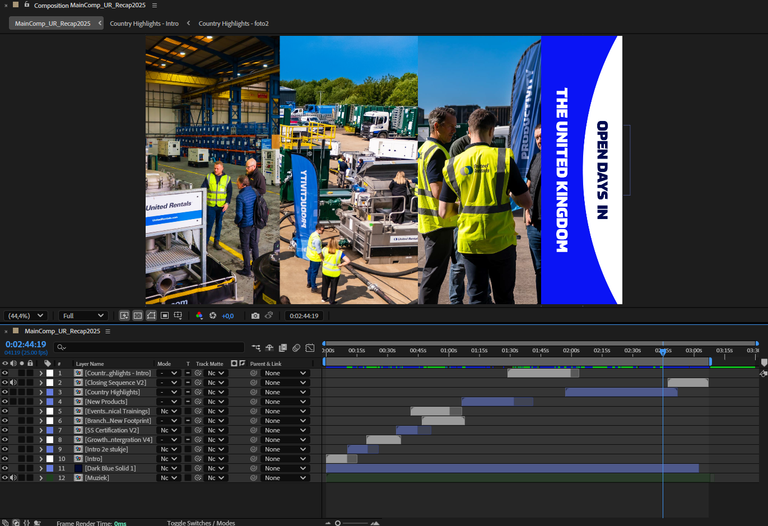This screenshot has width=768, height=526.
Task: Click the Reset Exposure icon
Action: 212,315
